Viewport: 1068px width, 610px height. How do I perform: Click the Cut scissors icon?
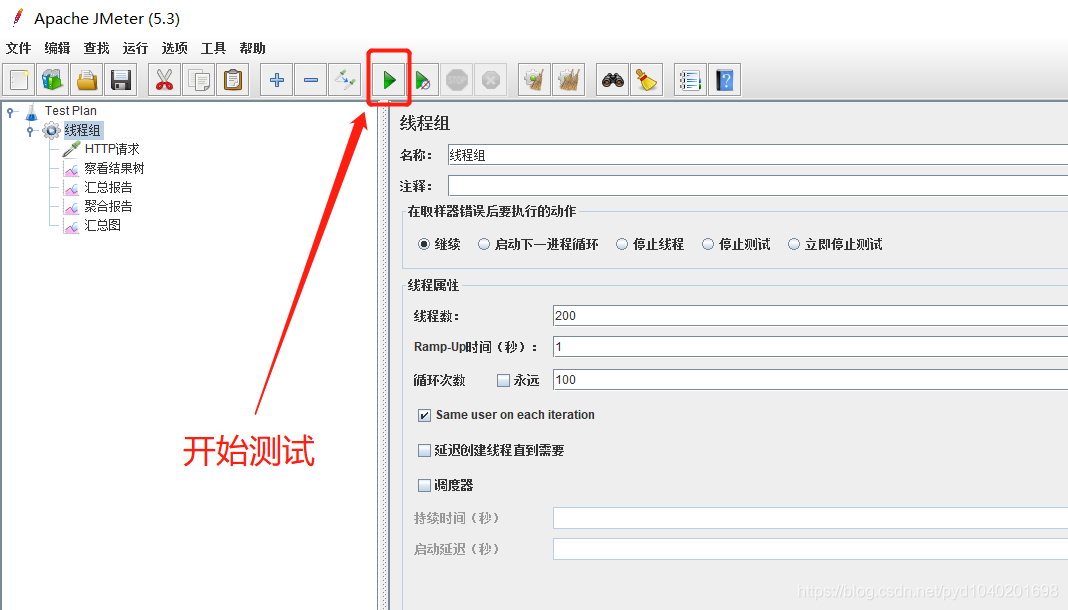(164, 80)
